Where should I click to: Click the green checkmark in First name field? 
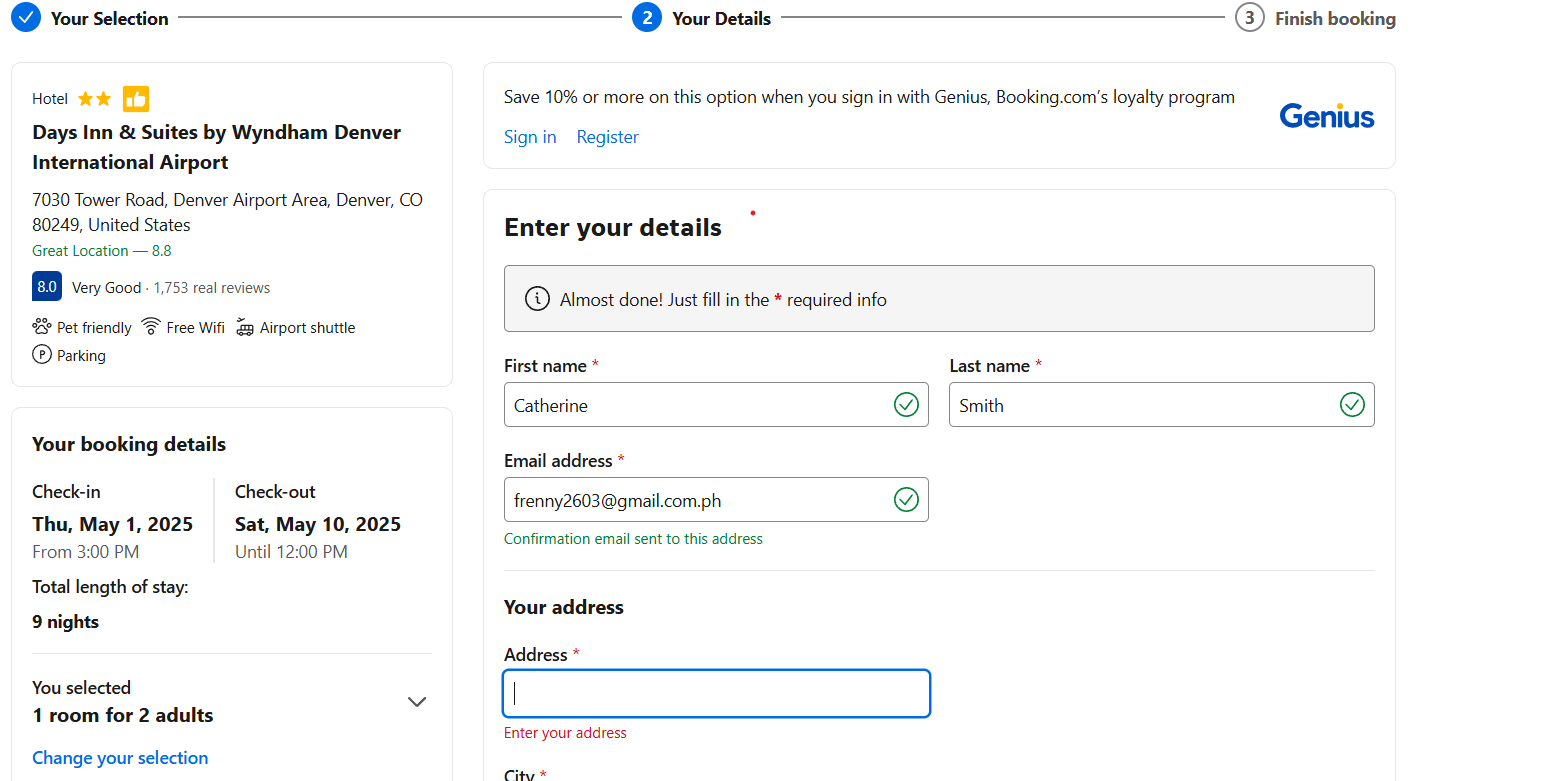pos(906,405)
